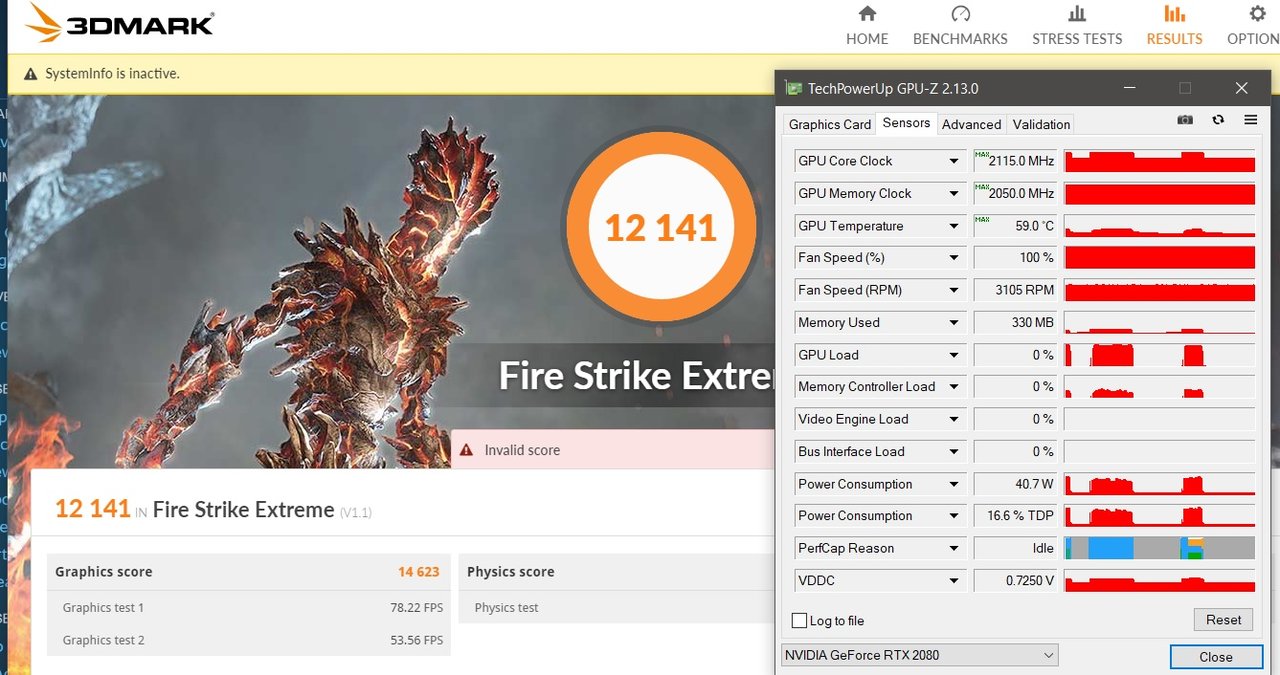The height and width of the screenshot is (675, 1280).
Task: Click the 16.6 % TDP value
Action: coord(1015,516)
